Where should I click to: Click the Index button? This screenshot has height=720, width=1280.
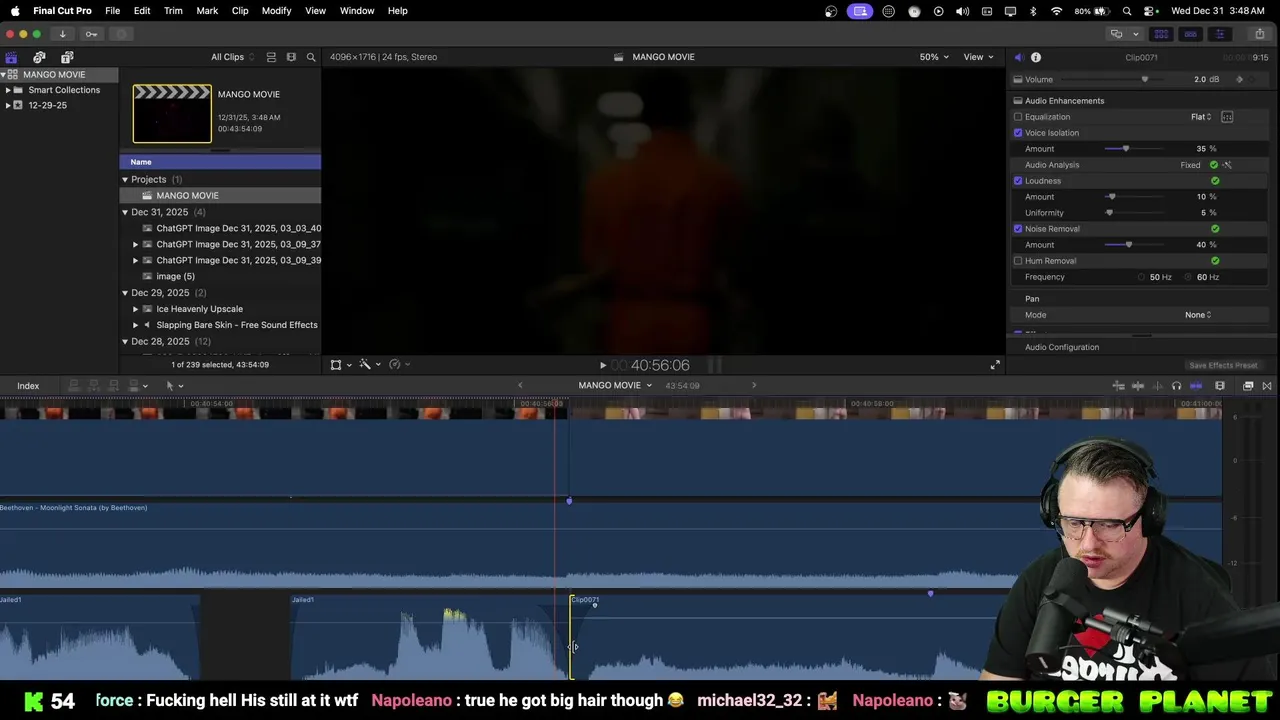(28, 386)
